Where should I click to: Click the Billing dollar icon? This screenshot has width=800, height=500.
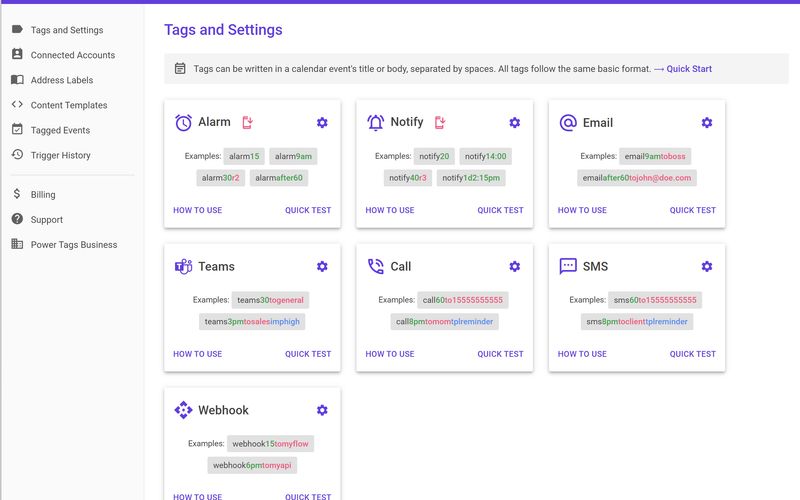coord(17,194)
